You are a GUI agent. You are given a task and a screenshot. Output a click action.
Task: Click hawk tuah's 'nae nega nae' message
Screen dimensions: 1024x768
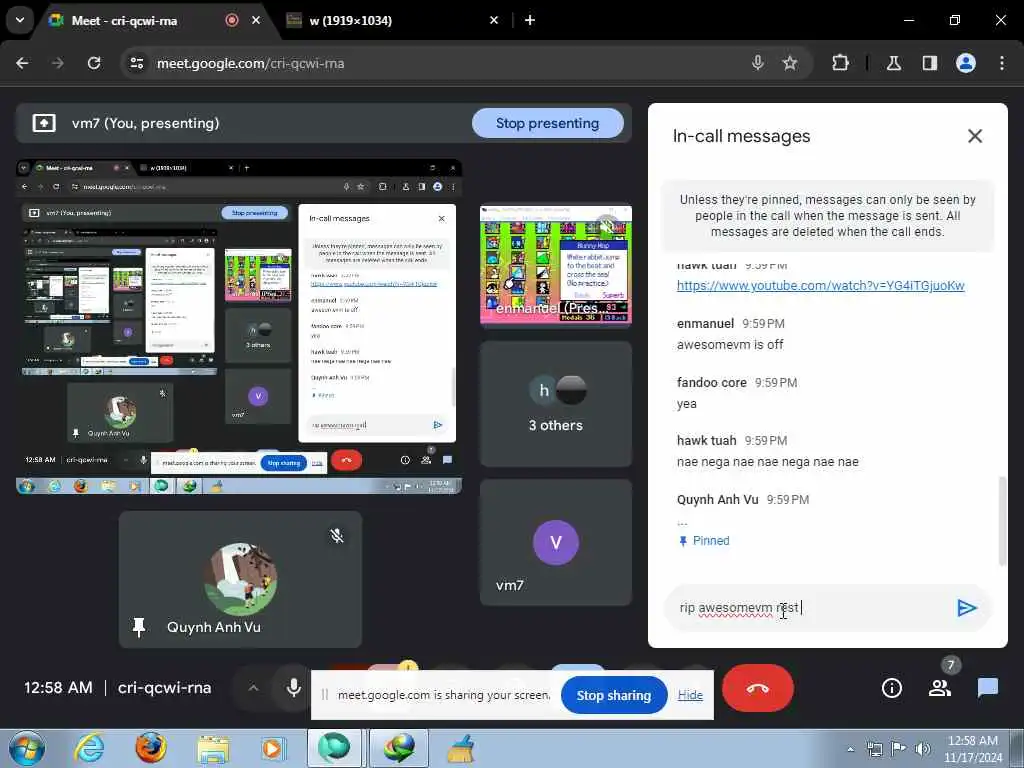point(767,462)
